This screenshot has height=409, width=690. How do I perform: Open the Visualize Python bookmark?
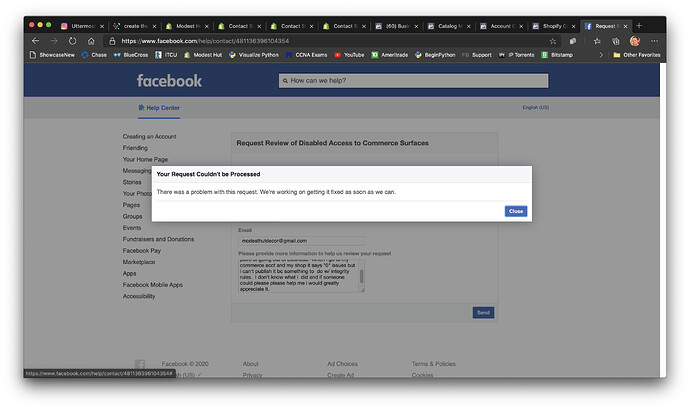[254, 55]
